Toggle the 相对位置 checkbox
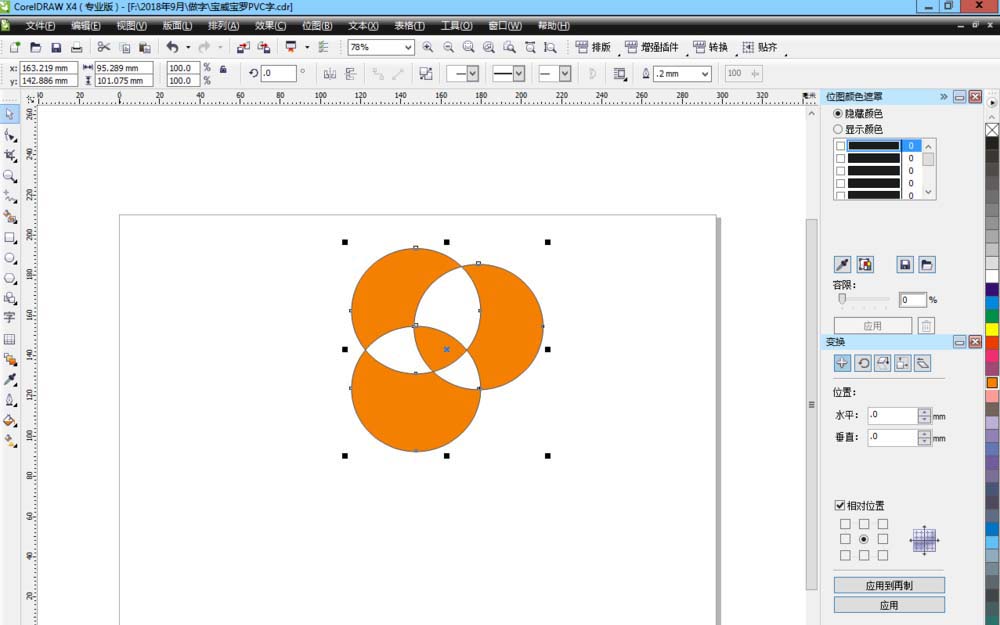 tap(840, 506)
